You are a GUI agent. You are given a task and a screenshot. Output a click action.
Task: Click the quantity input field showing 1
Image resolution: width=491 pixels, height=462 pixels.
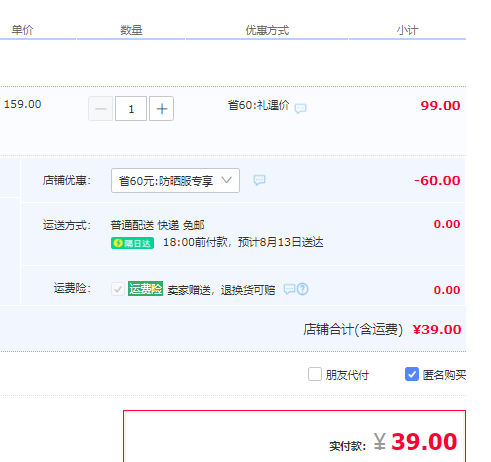click(131, 109)
